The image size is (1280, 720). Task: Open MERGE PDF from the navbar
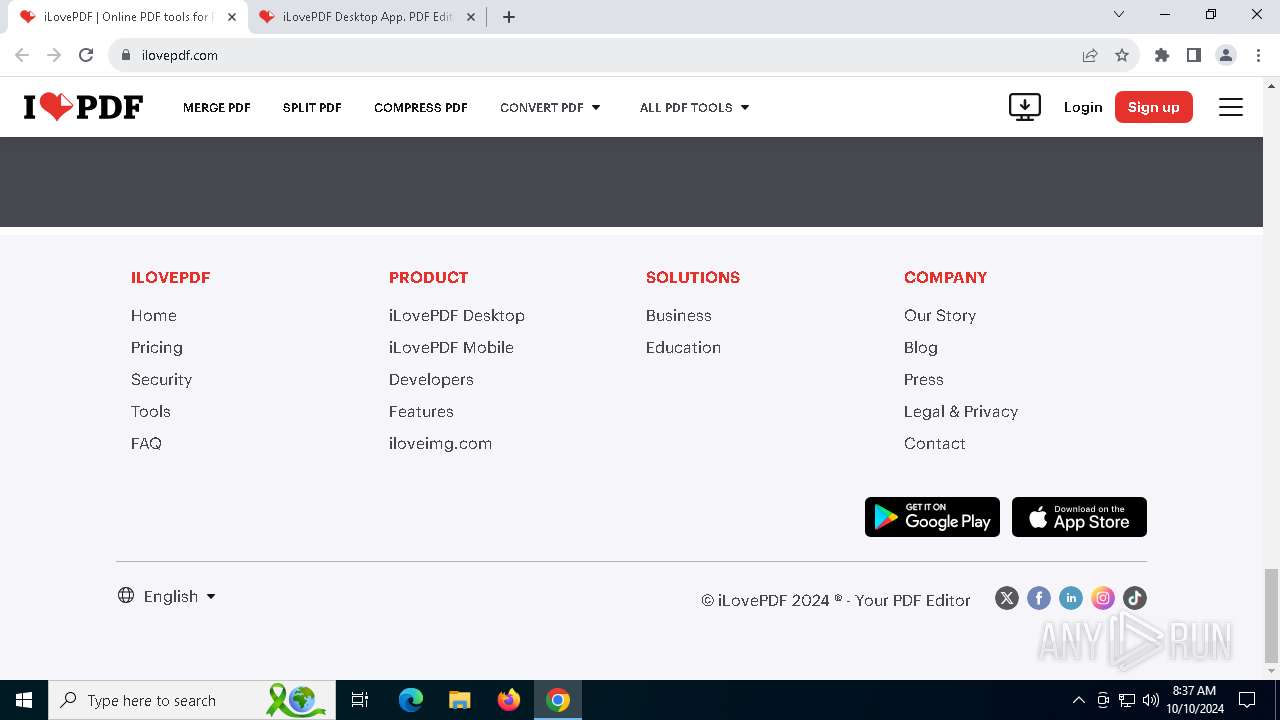pyautogui.click(x=217, y=107)
